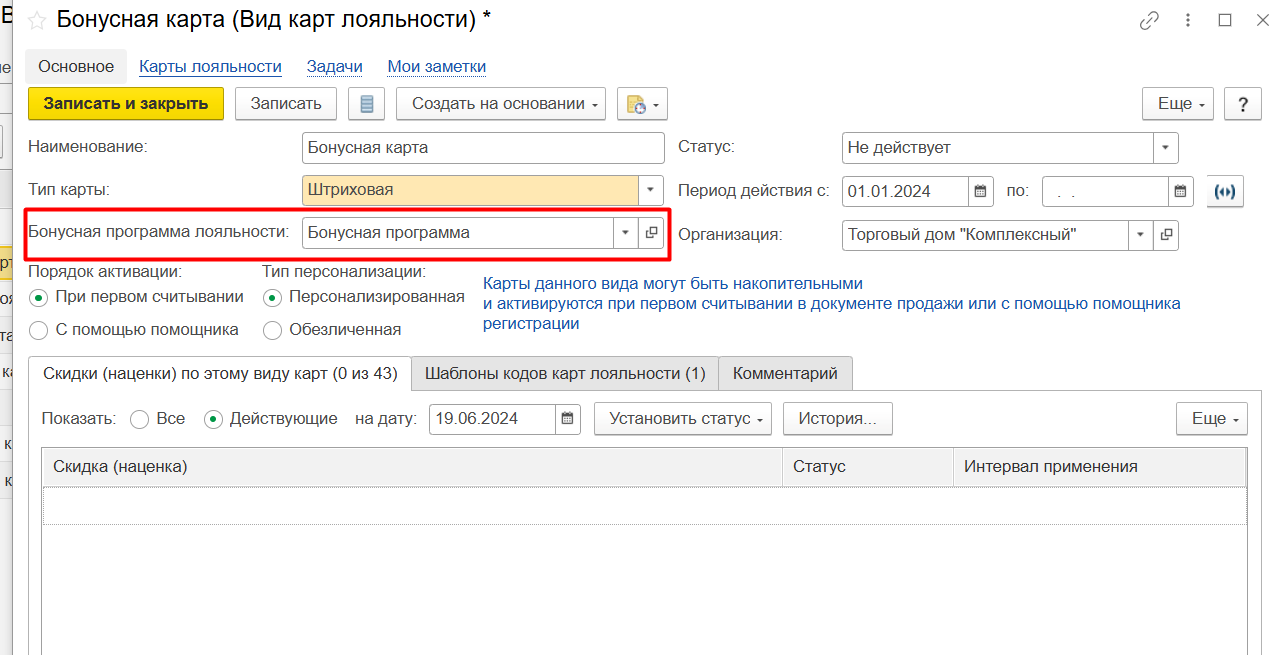This screenshot has height=655, width=1287.
Task: Expand the Тип карты dropdown
Action: [651, 190]
